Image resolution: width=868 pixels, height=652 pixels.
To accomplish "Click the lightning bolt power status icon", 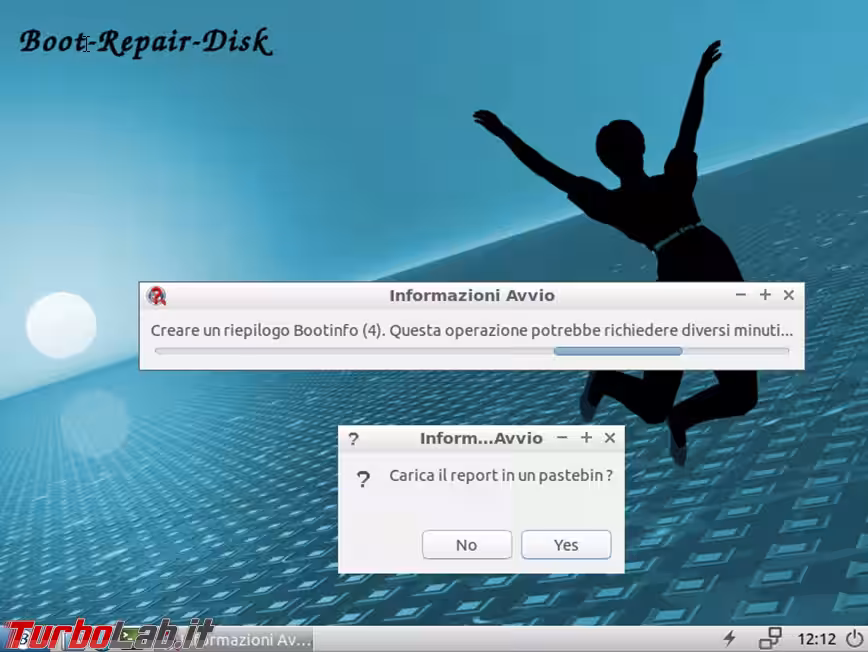I will point(729,638).
